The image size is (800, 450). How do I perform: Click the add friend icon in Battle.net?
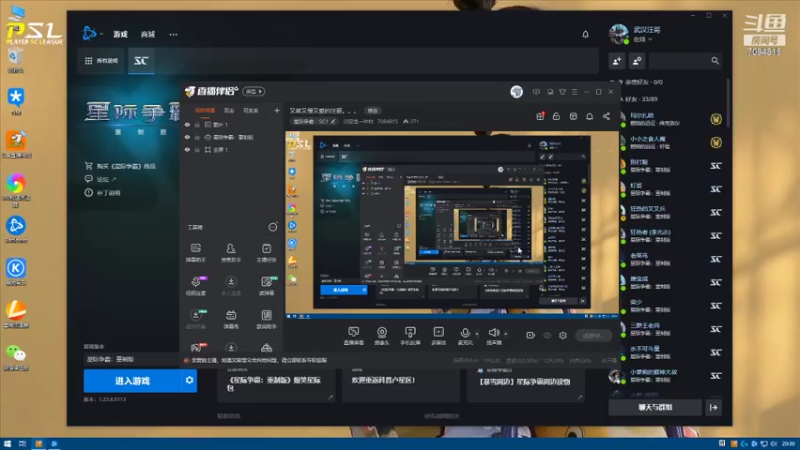(x=617, y=61)
